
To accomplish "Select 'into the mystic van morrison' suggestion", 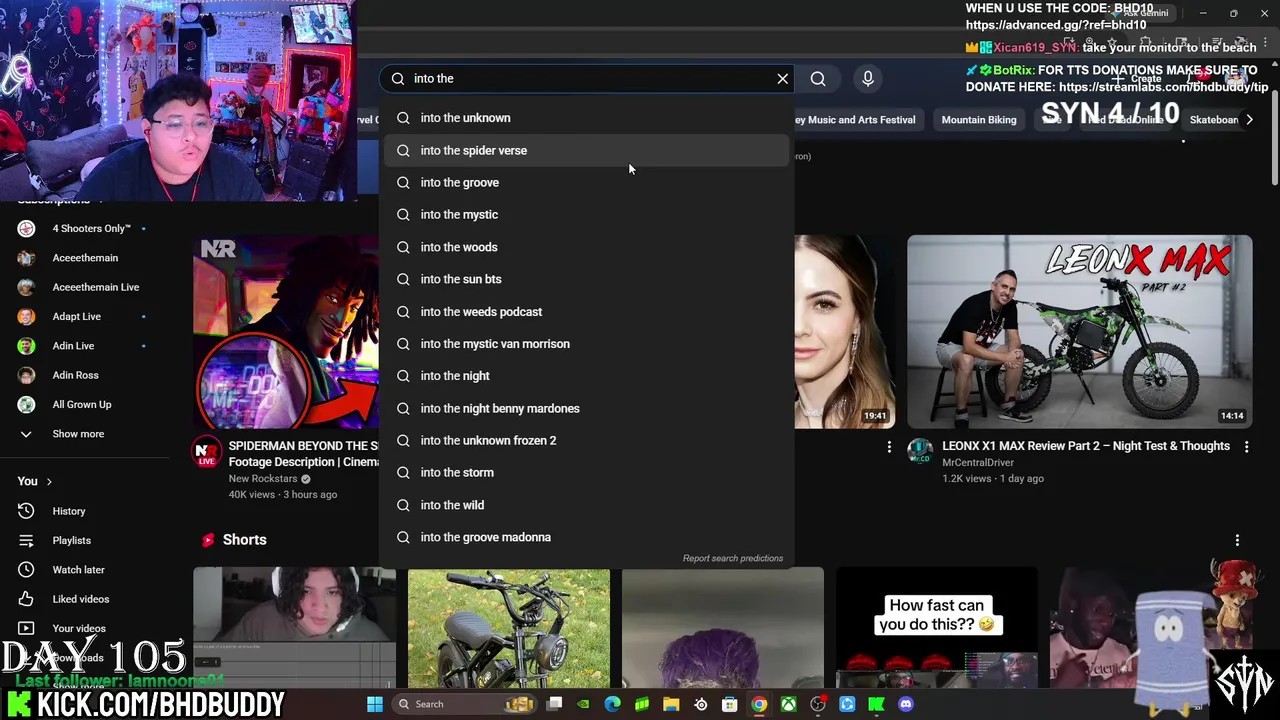I will tap(587, 344).
